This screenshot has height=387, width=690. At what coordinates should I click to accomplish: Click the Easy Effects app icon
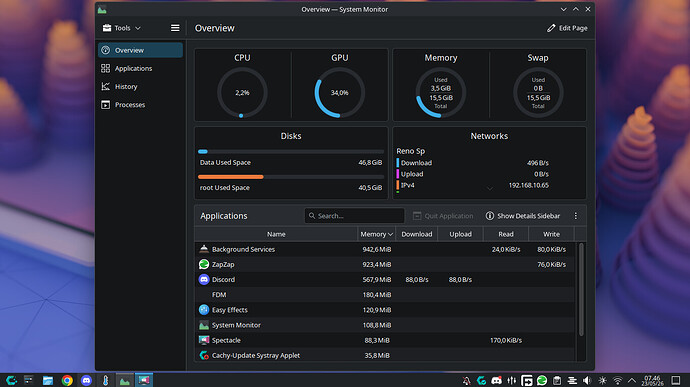pos(204,310)
